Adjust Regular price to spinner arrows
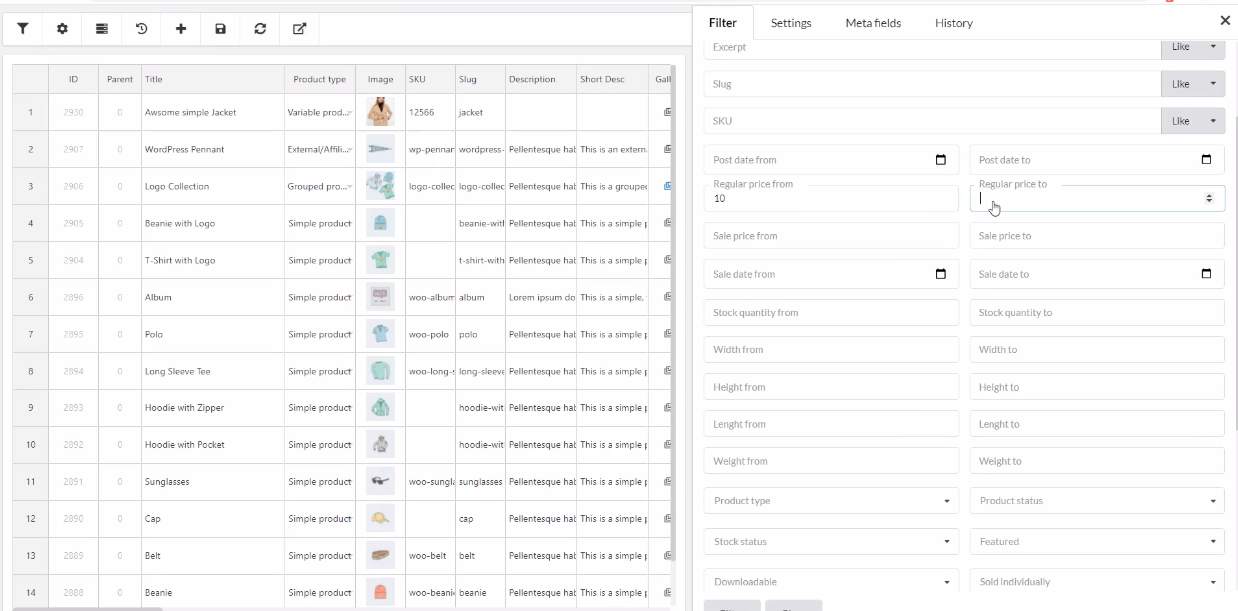 [x=1208, y=199]
